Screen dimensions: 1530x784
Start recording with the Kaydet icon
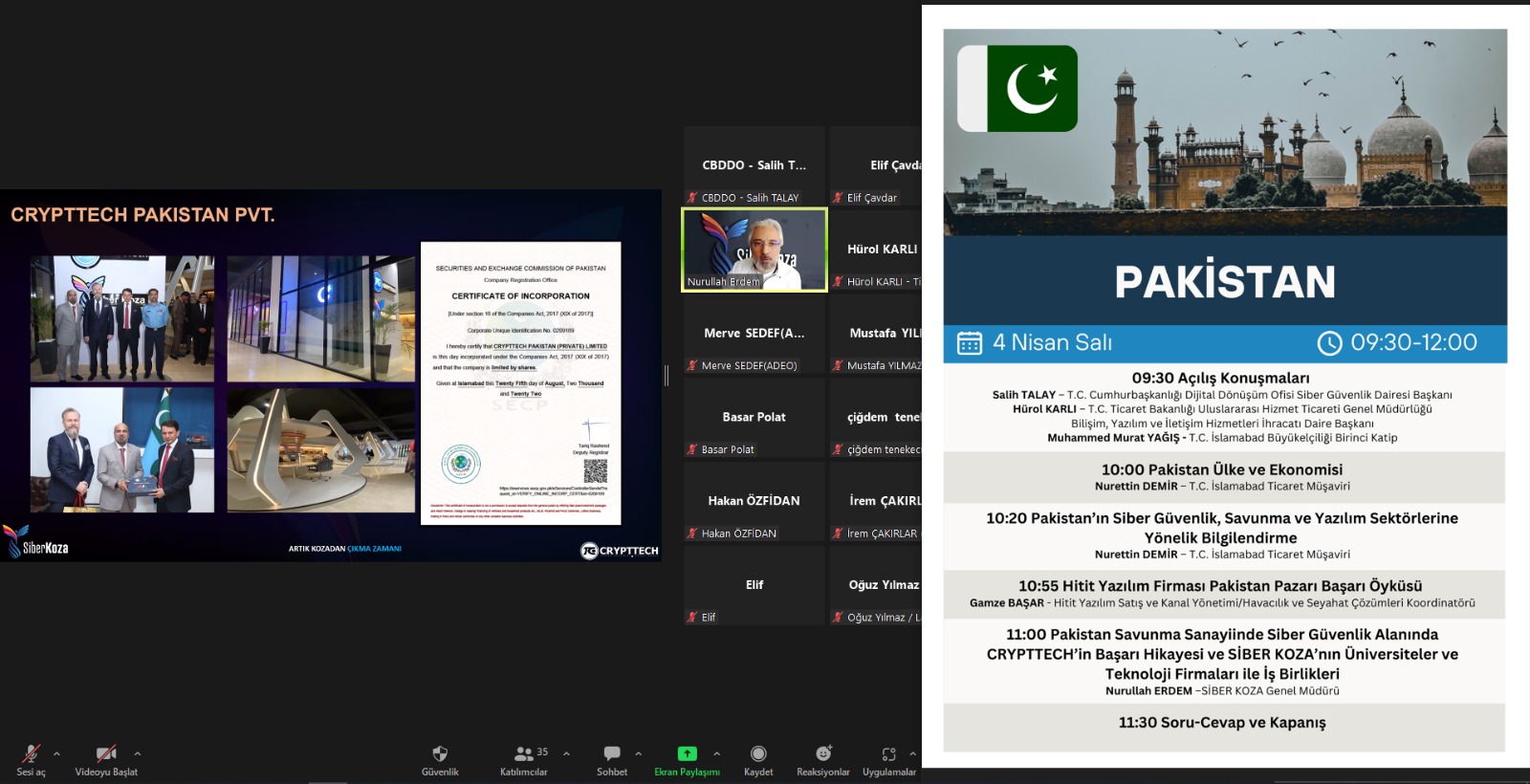point(758,754)
